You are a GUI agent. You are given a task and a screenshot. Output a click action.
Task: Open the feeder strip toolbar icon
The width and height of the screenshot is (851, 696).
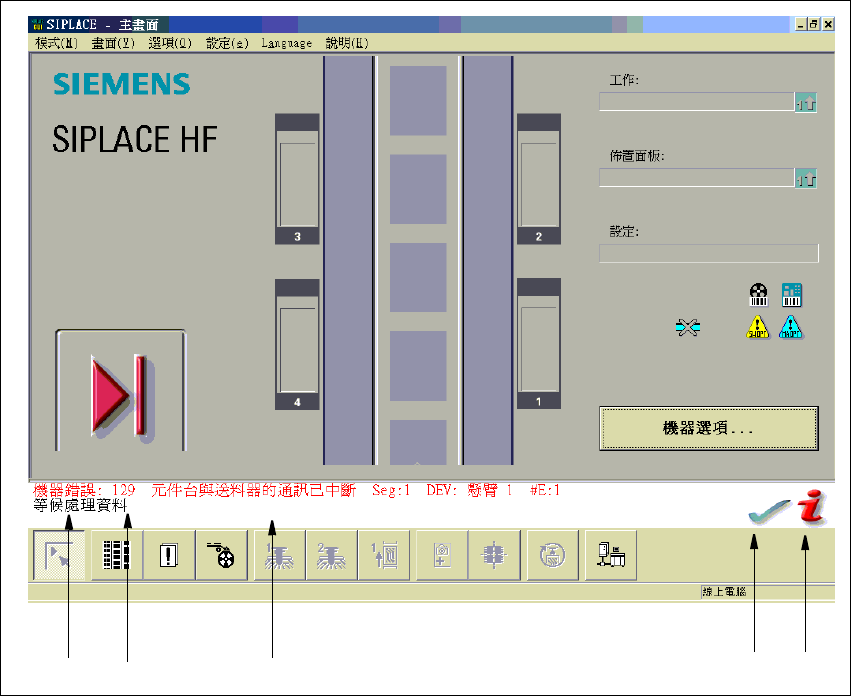pyautogui.click(x=117, y=555)
